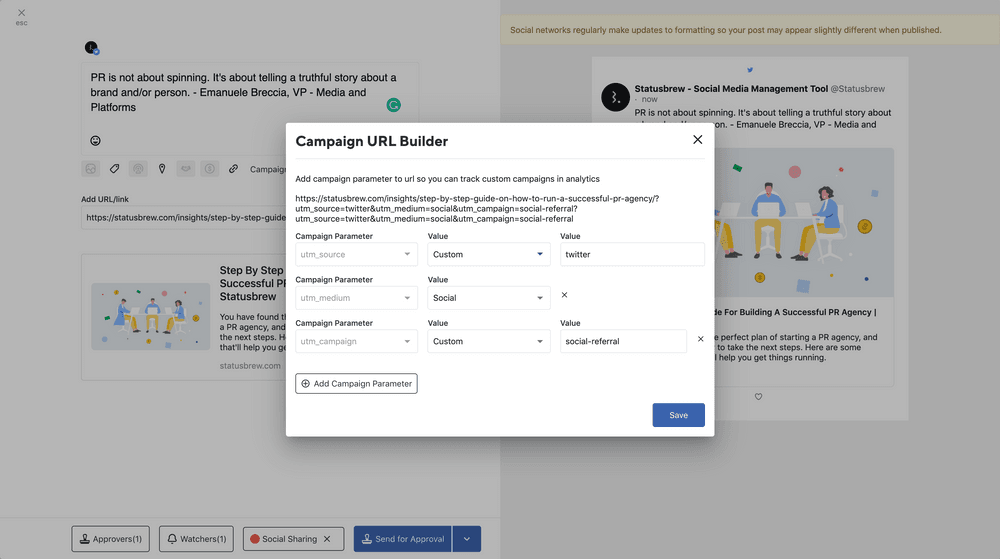The image size is (1000, 559).
Task: Click the tag icon in composer toolbar
Action: pos(115,169)
